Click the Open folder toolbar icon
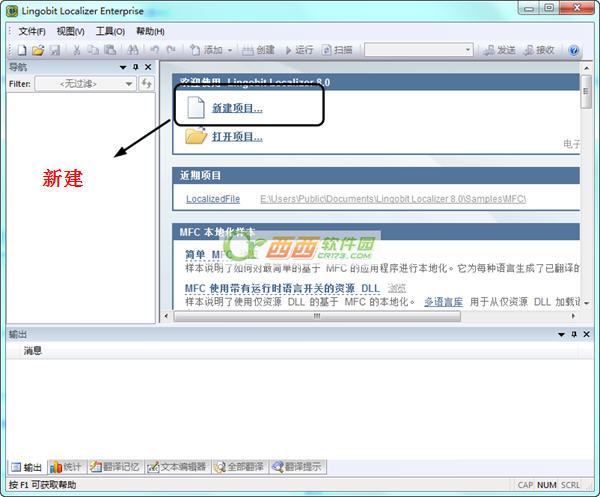Image resolution: width=600 pixels, height=497 pixels. pos(38,50)
